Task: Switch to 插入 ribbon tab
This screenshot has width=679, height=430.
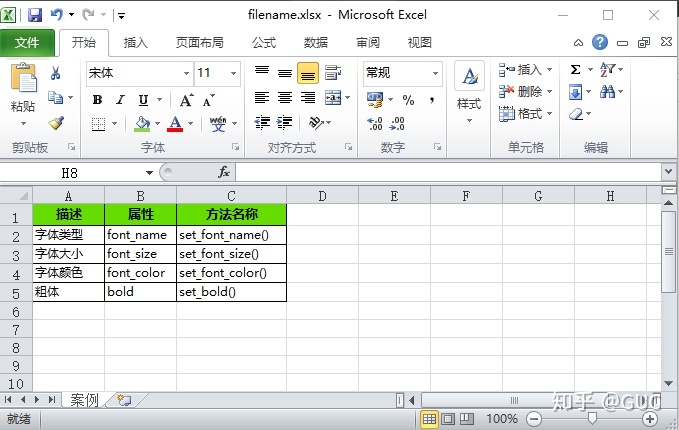Action: (136, 42)
